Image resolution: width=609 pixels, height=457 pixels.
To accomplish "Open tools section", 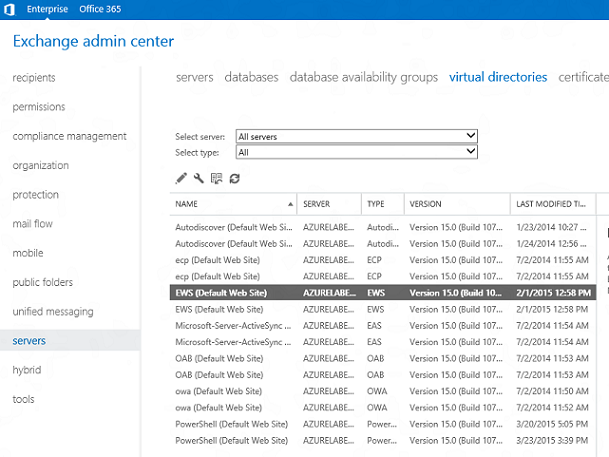I will point(23,399).
